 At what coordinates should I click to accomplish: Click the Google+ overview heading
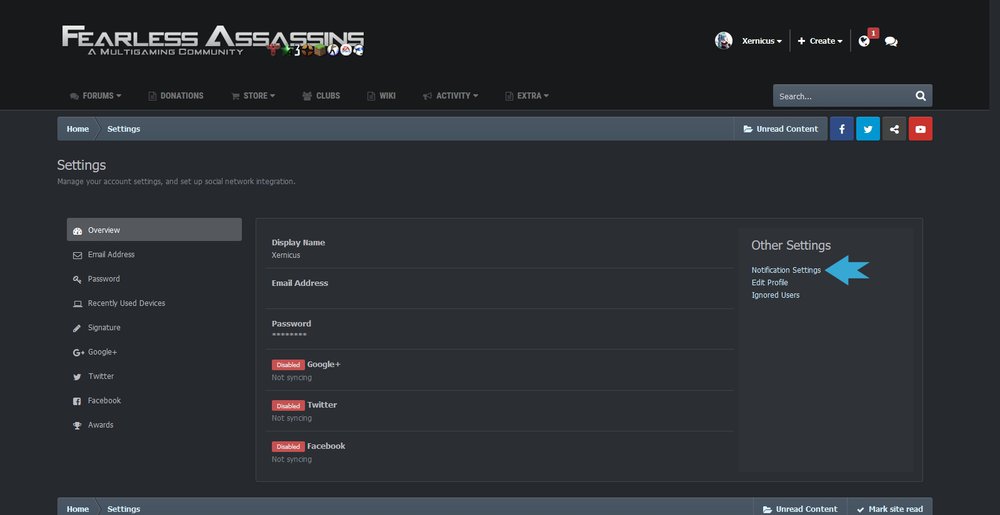[x=324, y=364]
